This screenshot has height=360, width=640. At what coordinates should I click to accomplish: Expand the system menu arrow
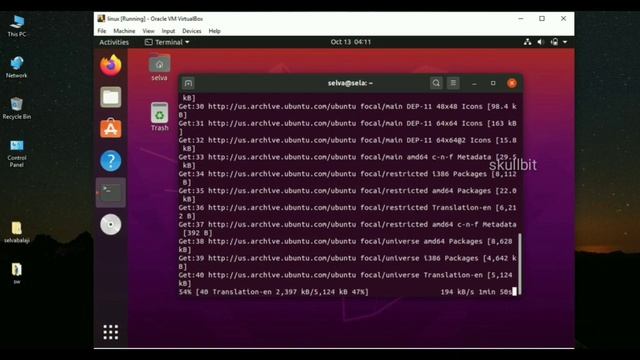[x=565, y=42]
